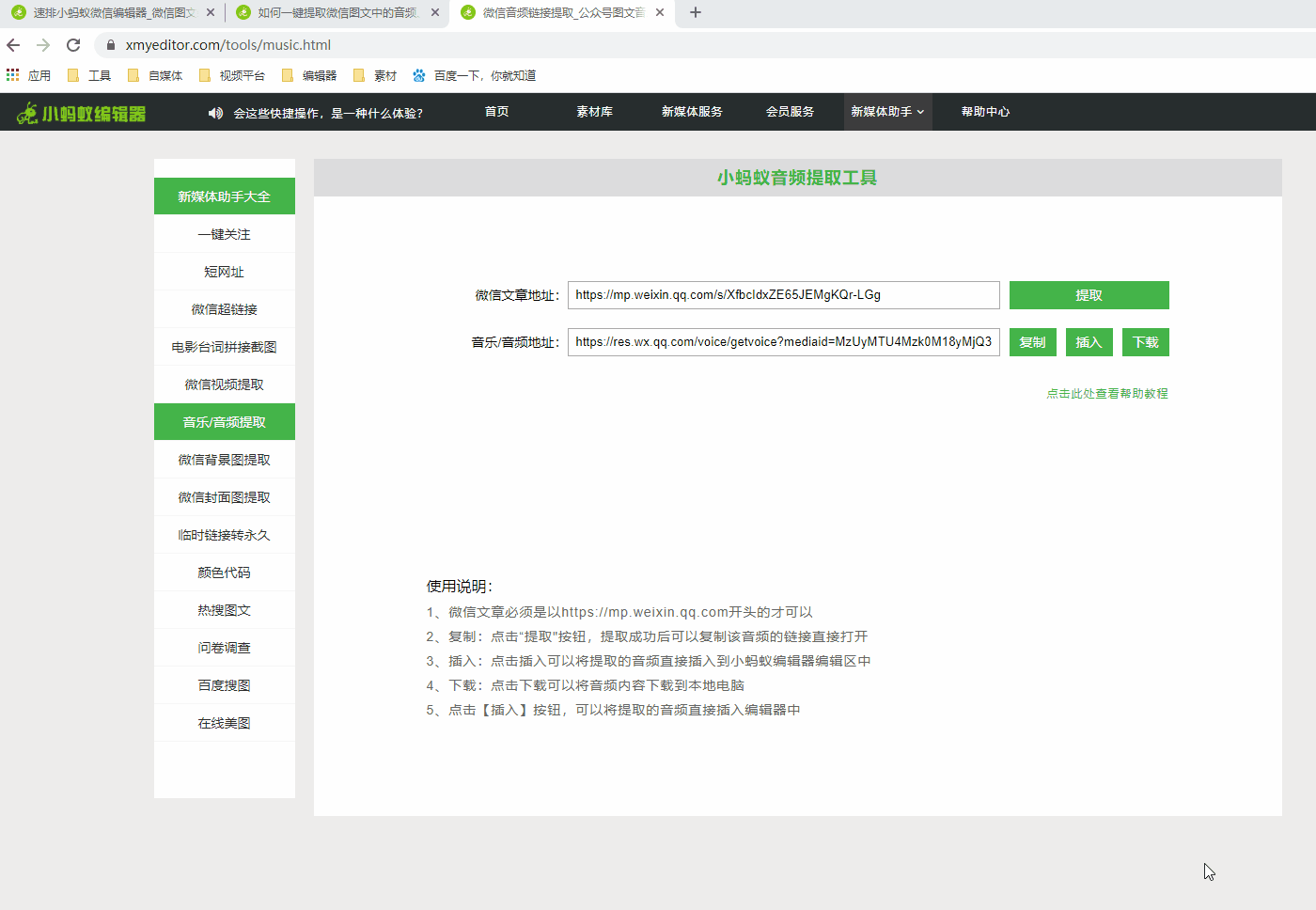Image resolution: width=1316 pixels, height=910 pixels.
Task: Open the 素材 bookmark folder
Action: pyautogui.click(x=375, y=75)
